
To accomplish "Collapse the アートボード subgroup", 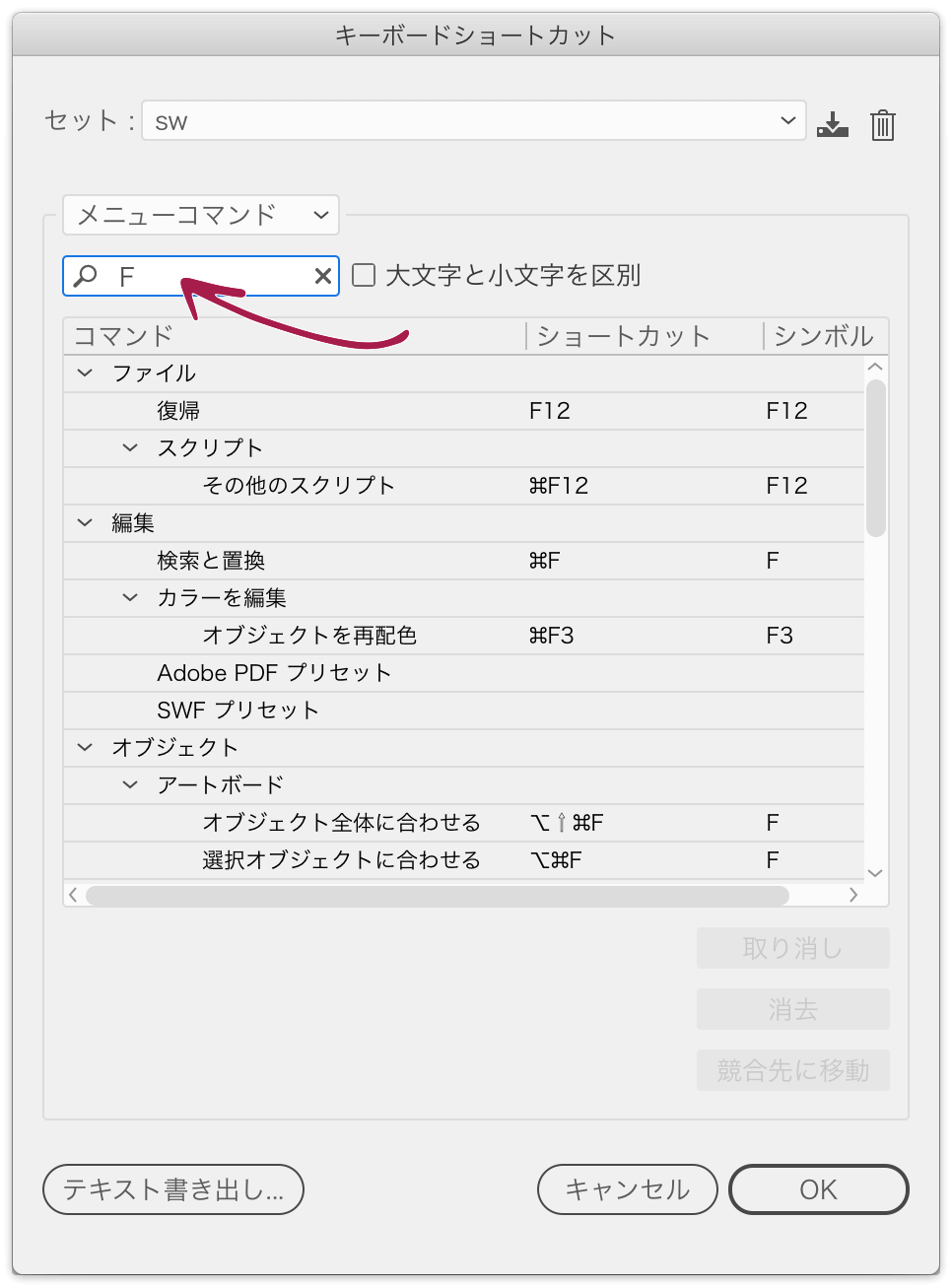I will (x=130, y=784).
